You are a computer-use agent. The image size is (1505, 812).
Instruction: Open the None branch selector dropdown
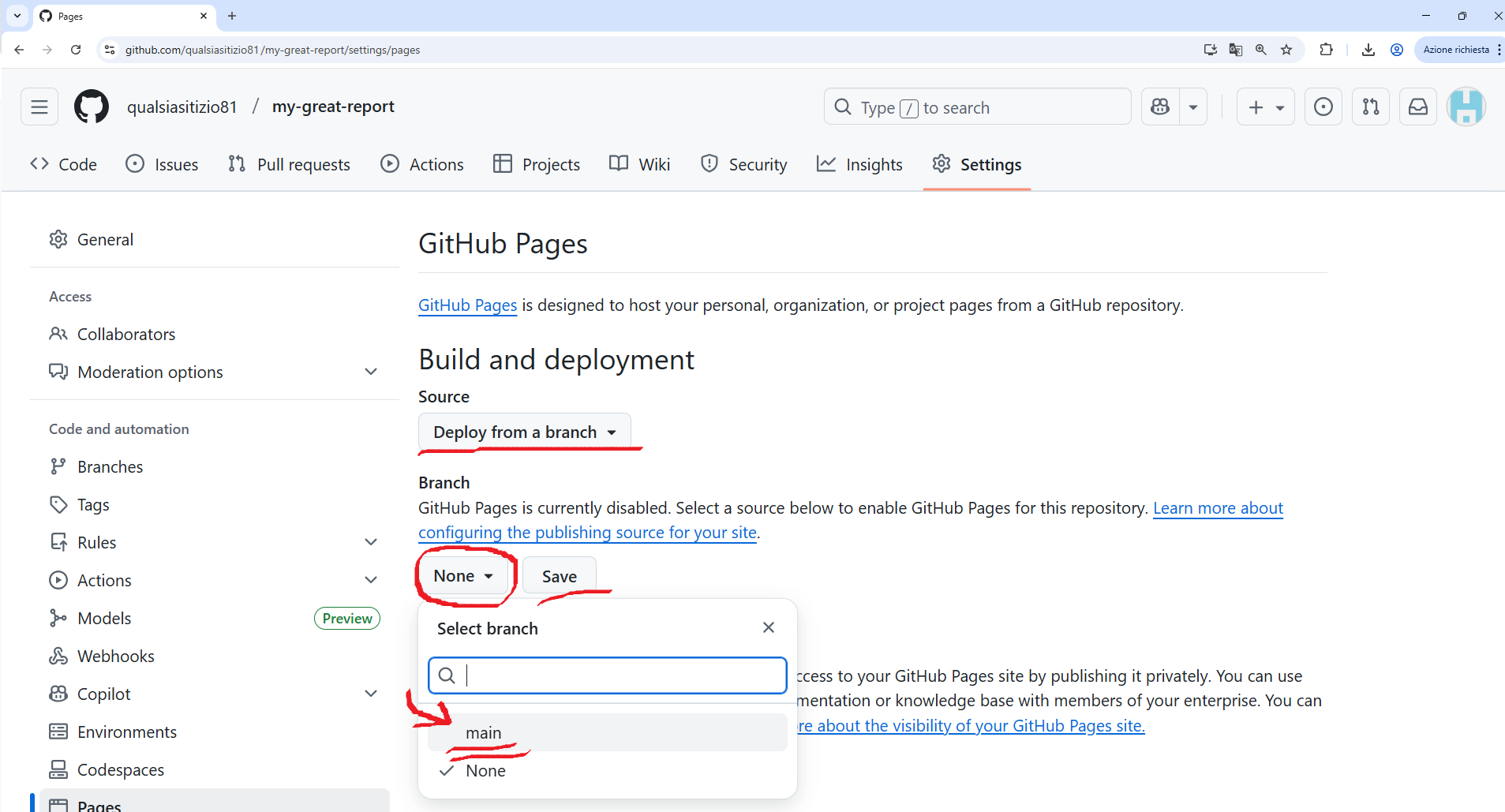463,576
